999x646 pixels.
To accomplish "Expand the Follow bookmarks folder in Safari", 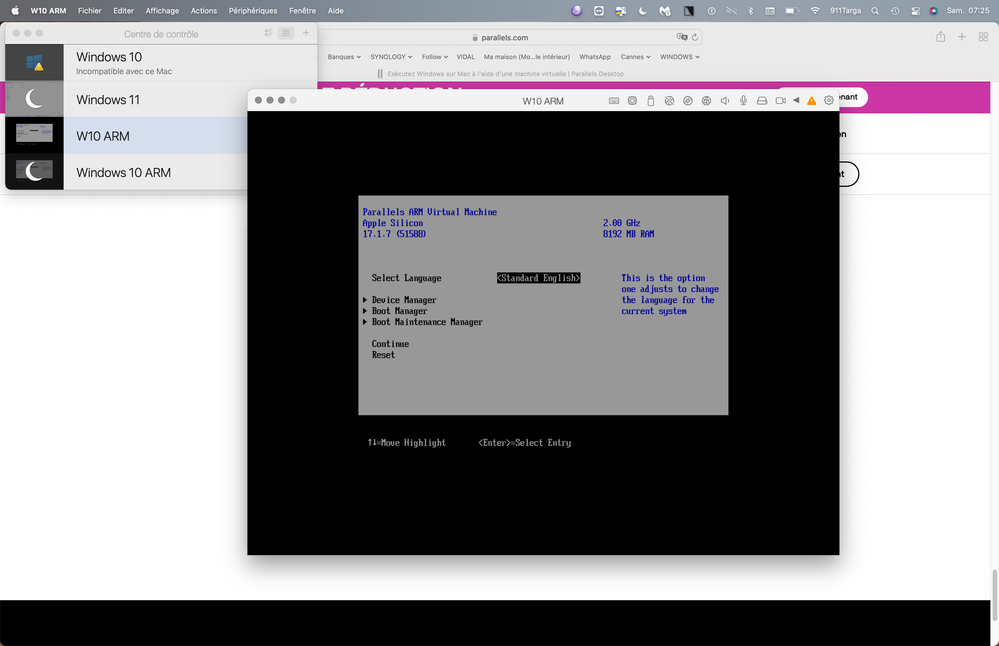I will click(435, 57).
